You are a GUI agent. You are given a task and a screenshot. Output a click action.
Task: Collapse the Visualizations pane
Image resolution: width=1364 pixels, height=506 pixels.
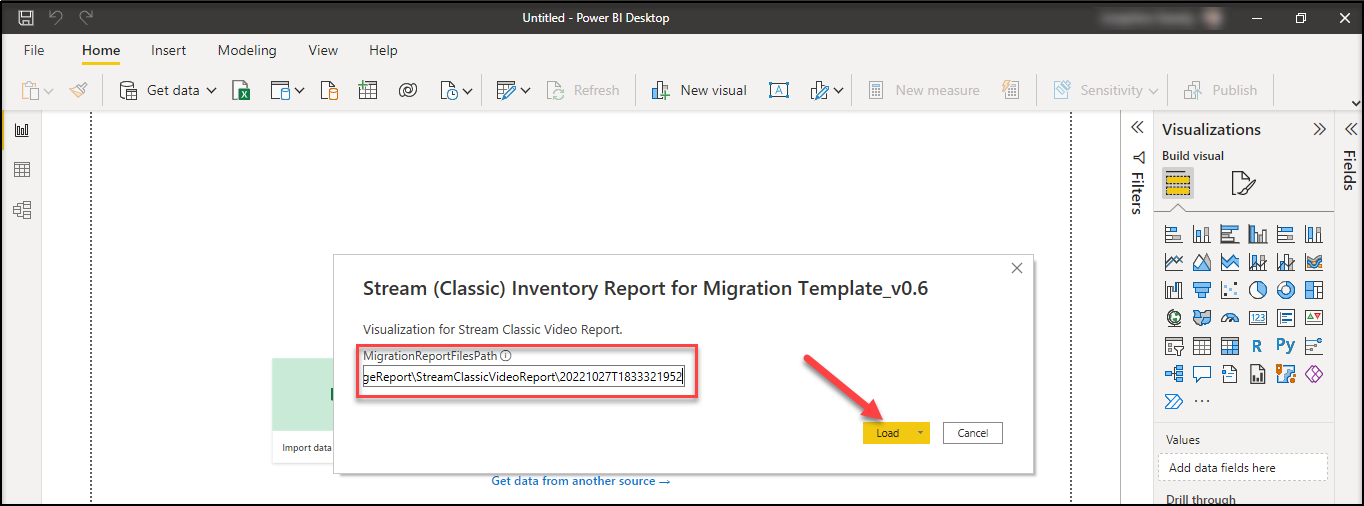1319,129
